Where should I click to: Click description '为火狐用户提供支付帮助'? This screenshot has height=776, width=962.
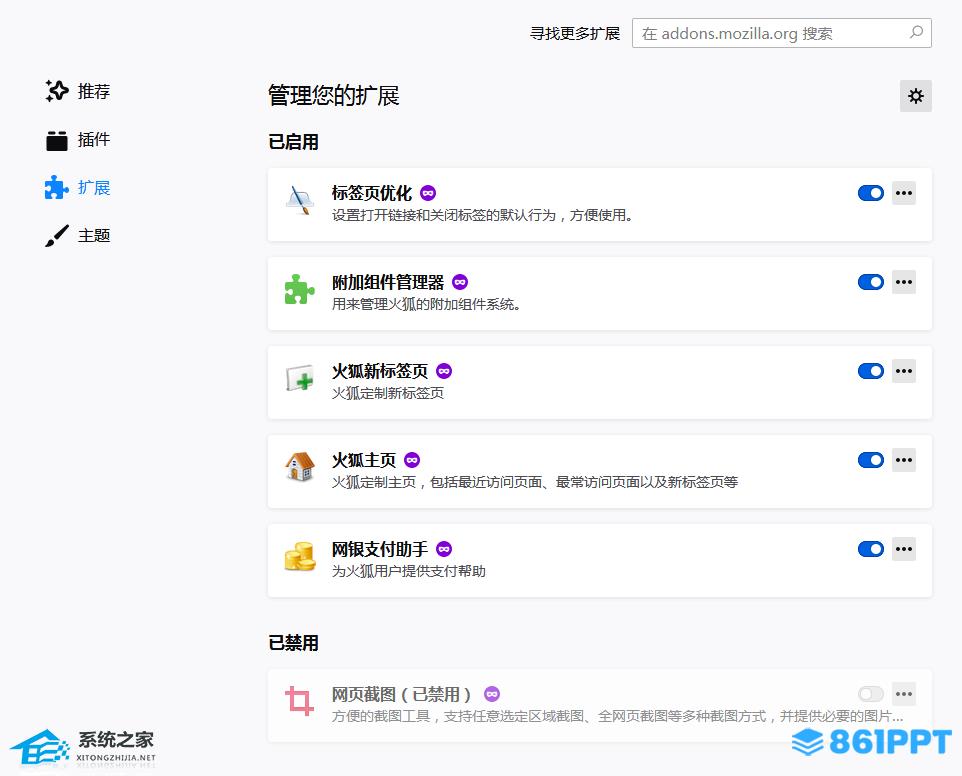[x=409, y=571]
